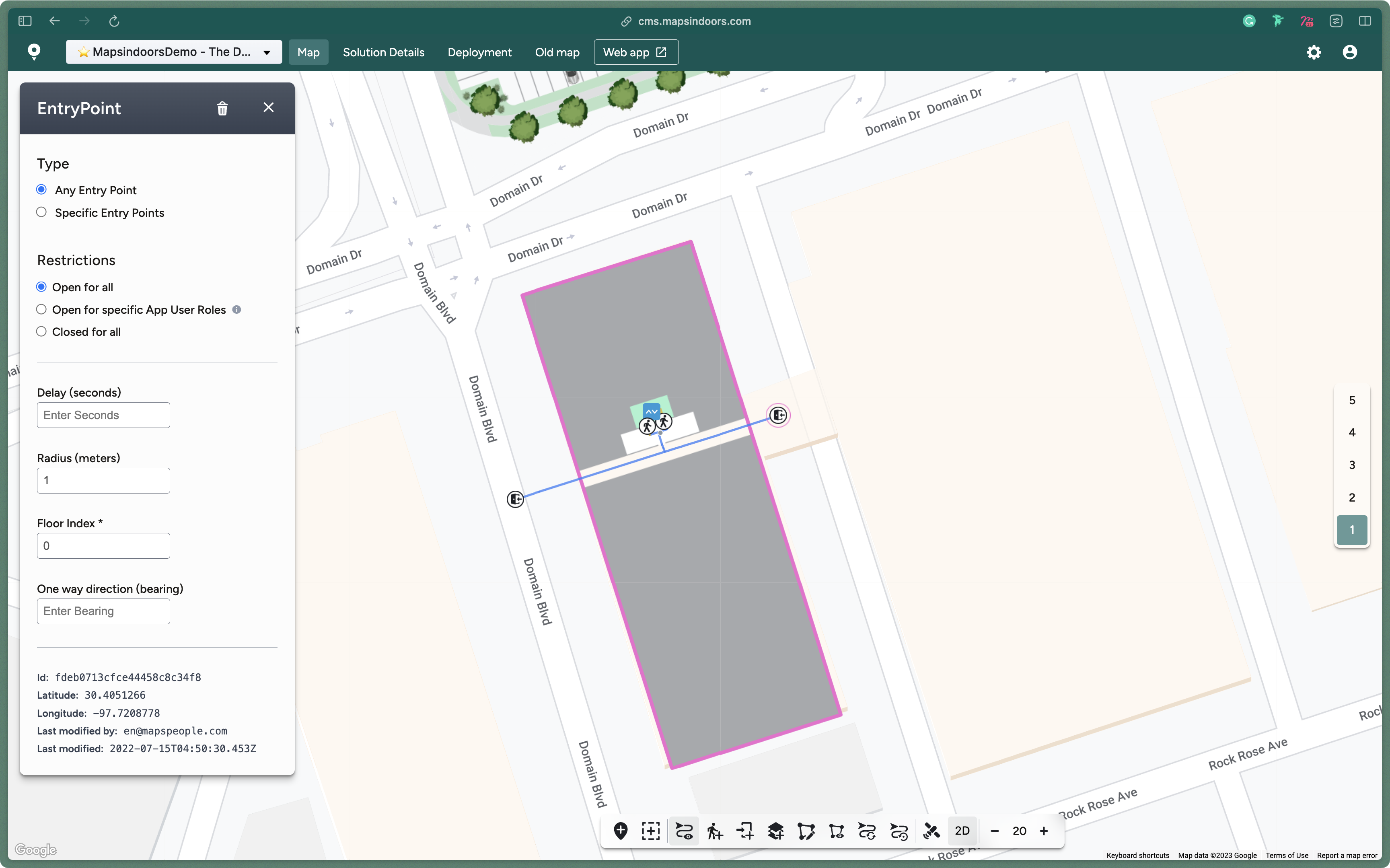Click the Delay seconds input field
This screenshot has width=1390, height=868.
(x=103, y=415)
